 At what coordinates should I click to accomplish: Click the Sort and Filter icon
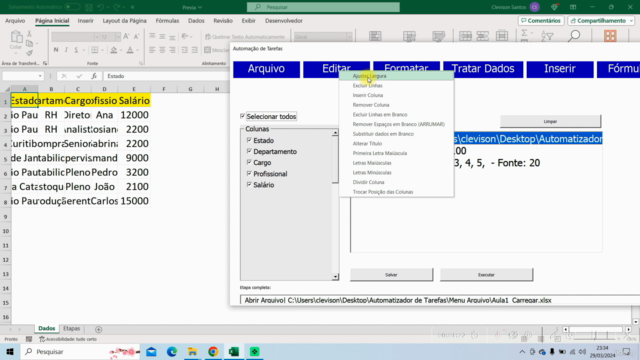point(547,36)
